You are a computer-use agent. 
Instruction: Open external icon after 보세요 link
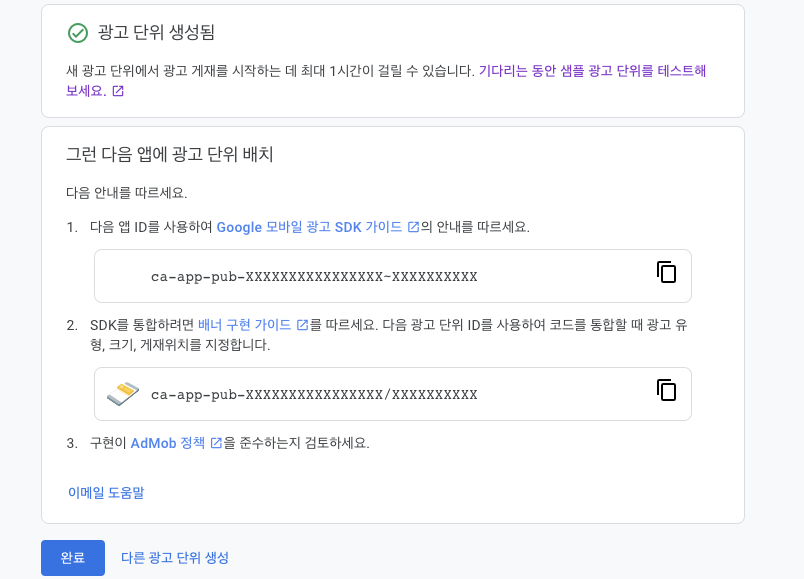[118, 91]
